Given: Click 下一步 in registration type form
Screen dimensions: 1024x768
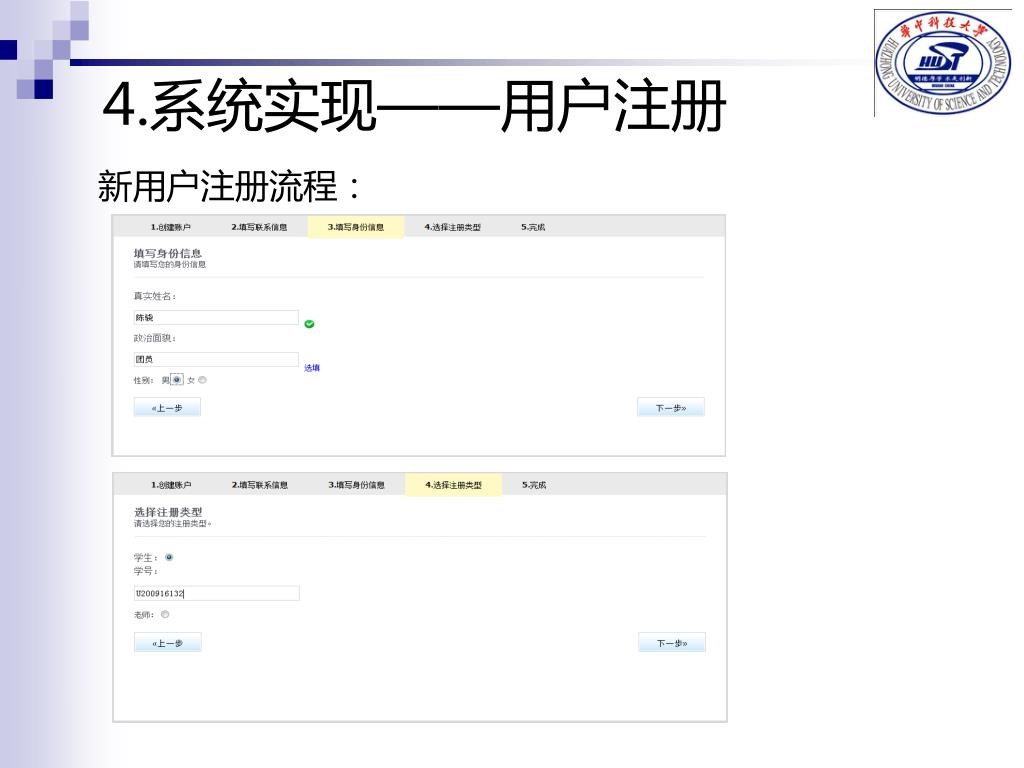Looking at the screenshot, I should [x=671, y=643].
